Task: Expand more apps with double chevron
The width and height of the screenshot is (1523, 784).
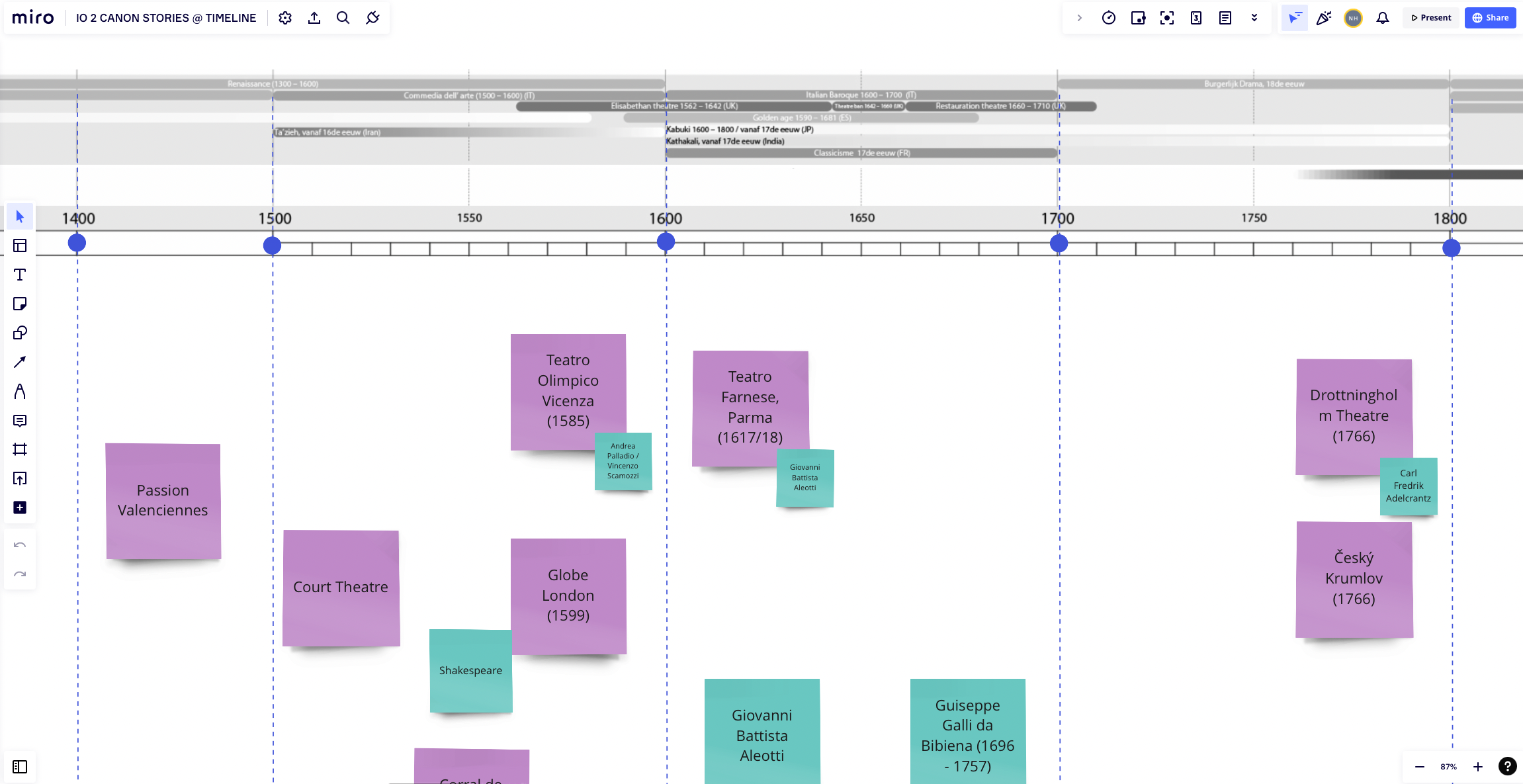Action: pyautogui.click(x=1254, y=18)
